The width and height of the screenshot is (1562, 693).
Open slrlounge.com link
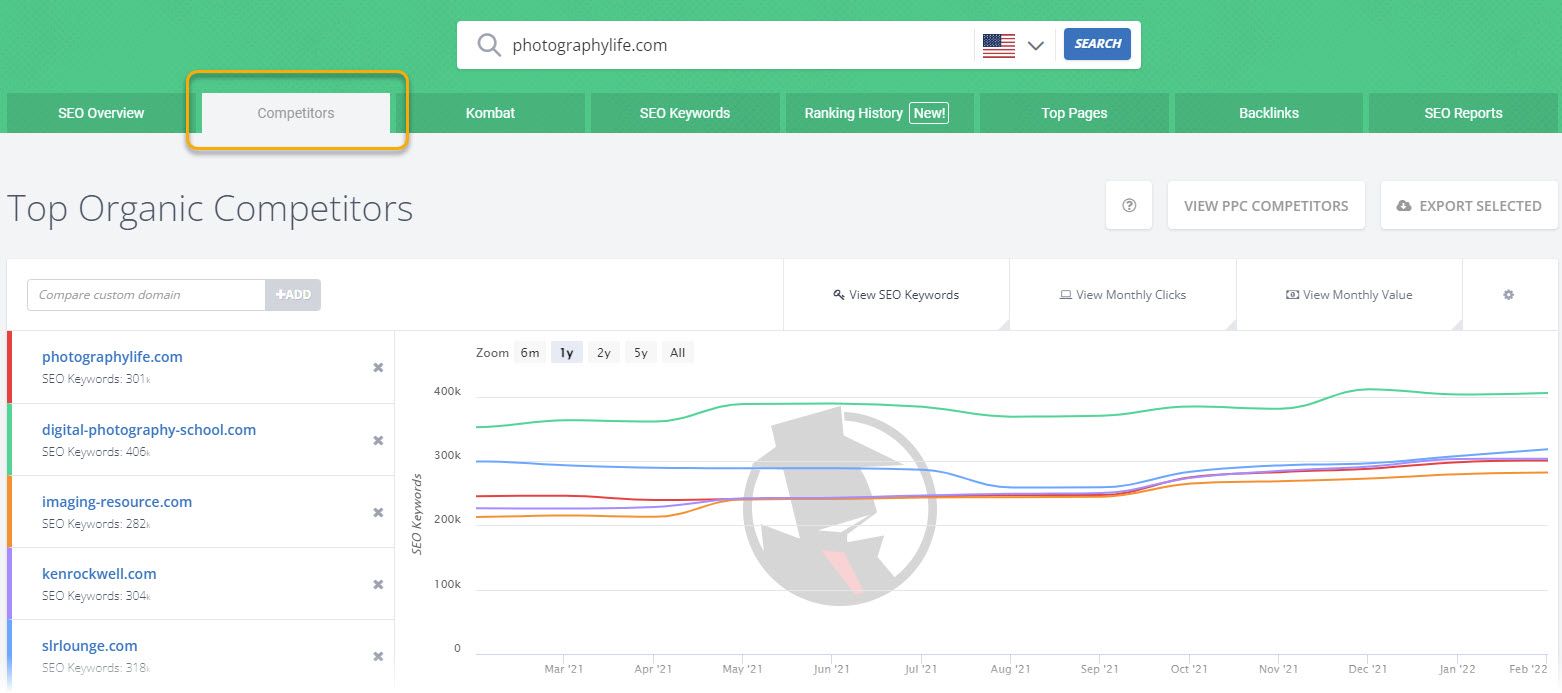click(x=90, y=646)
